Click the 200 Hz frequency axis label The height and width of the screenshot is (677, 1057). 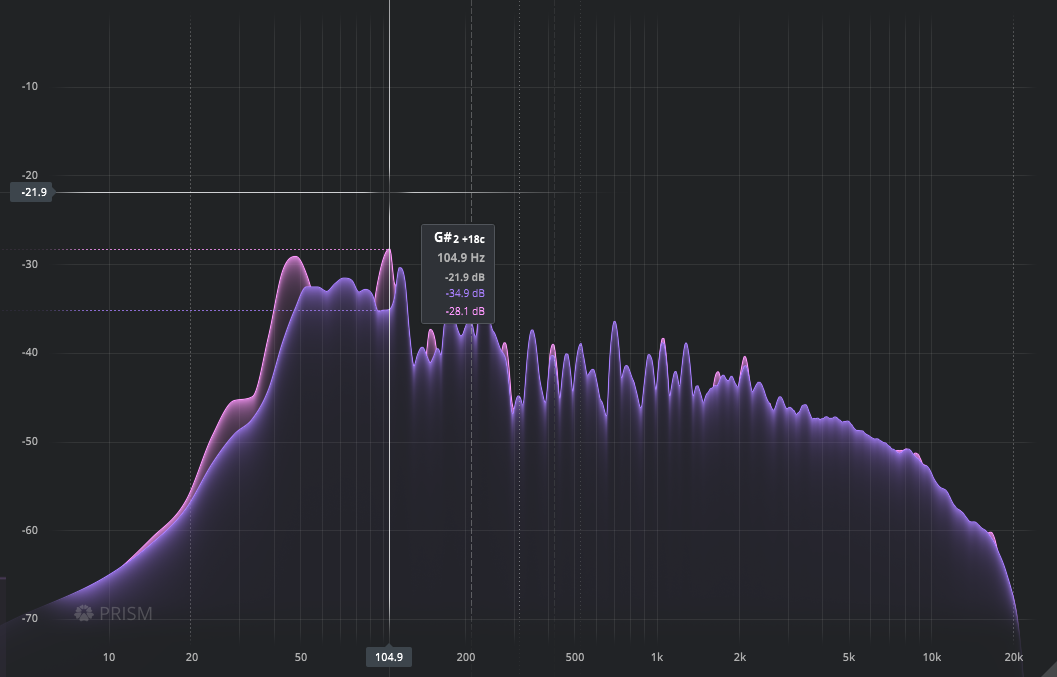(466, 657)
